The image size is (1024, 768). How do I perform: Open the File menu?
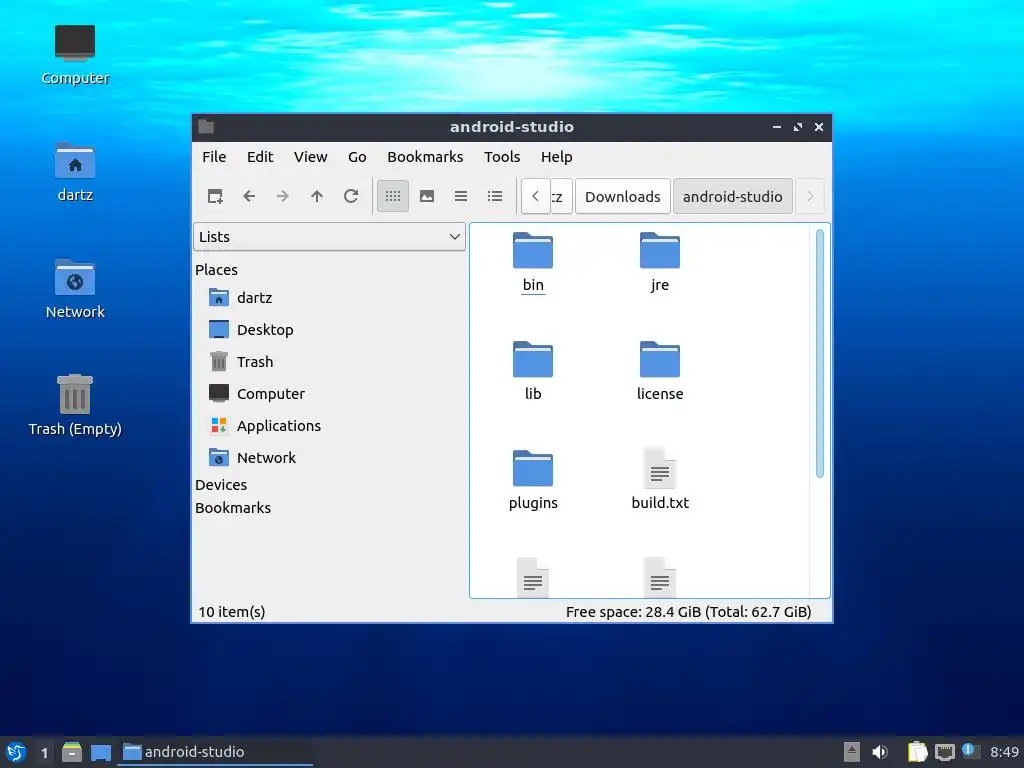coord(214,157)
